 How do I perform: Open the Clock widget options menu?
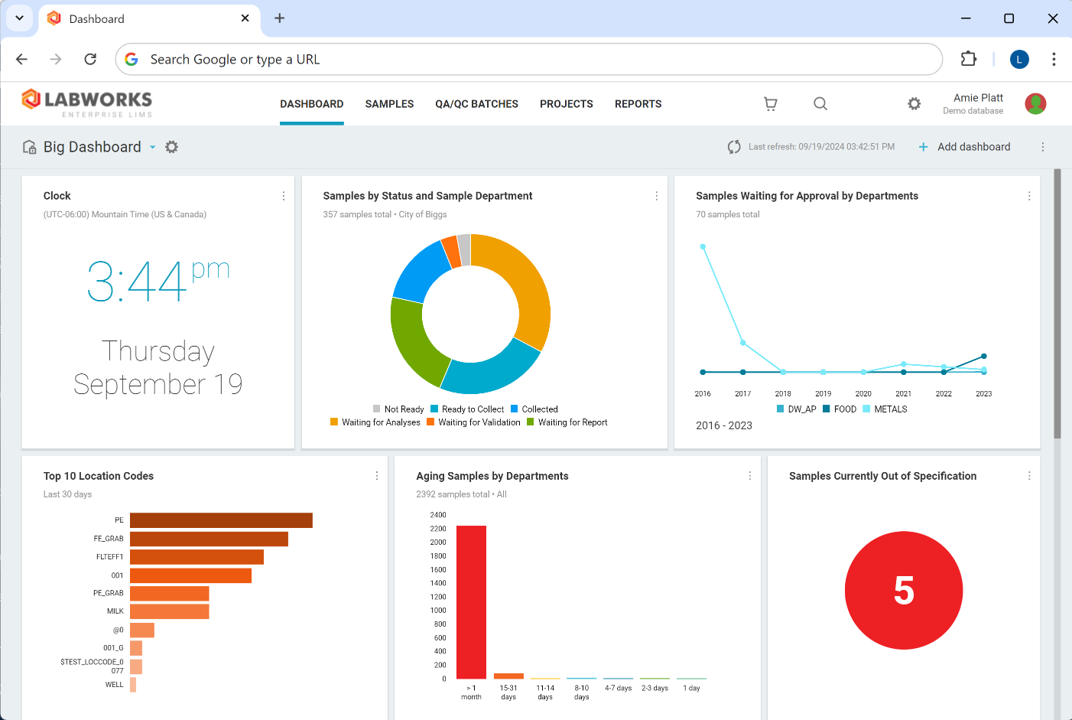[x=283, y=196]
